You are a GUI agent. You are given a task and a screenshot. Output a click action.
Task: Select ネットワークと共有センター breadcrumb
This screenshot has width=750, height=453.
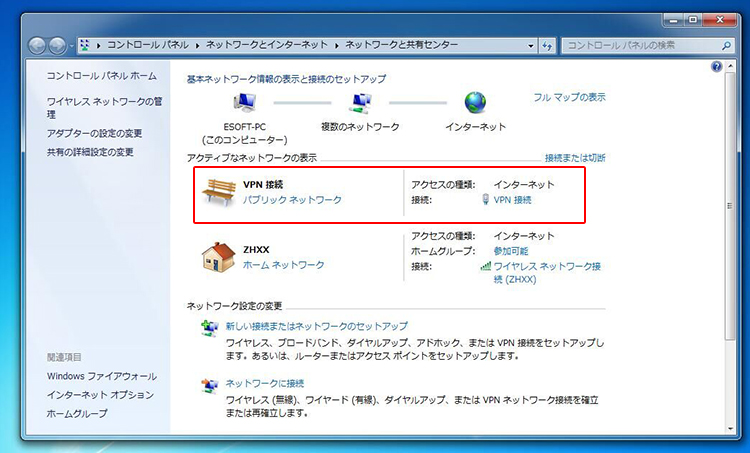pyautogui.click(x=401, y=45)
